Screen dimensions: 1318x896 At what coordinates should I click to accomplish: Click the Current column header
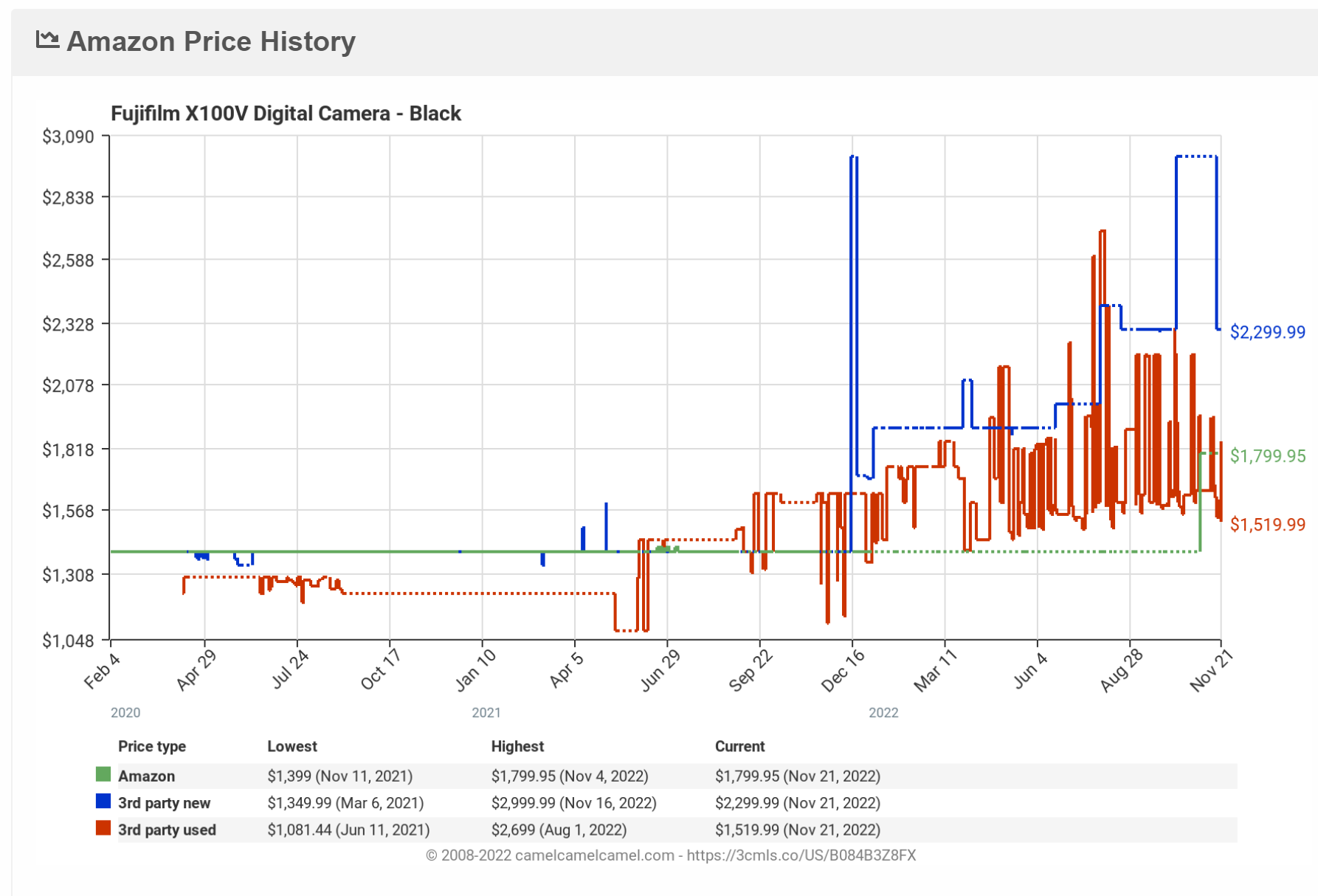coord(739,746)
